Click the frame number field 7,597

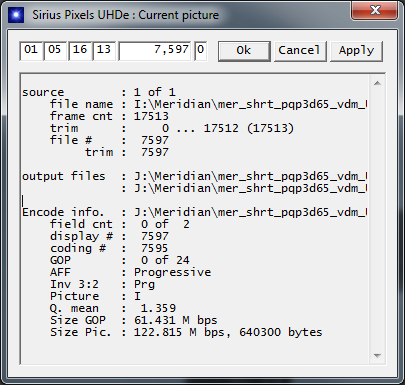(155, 51)
